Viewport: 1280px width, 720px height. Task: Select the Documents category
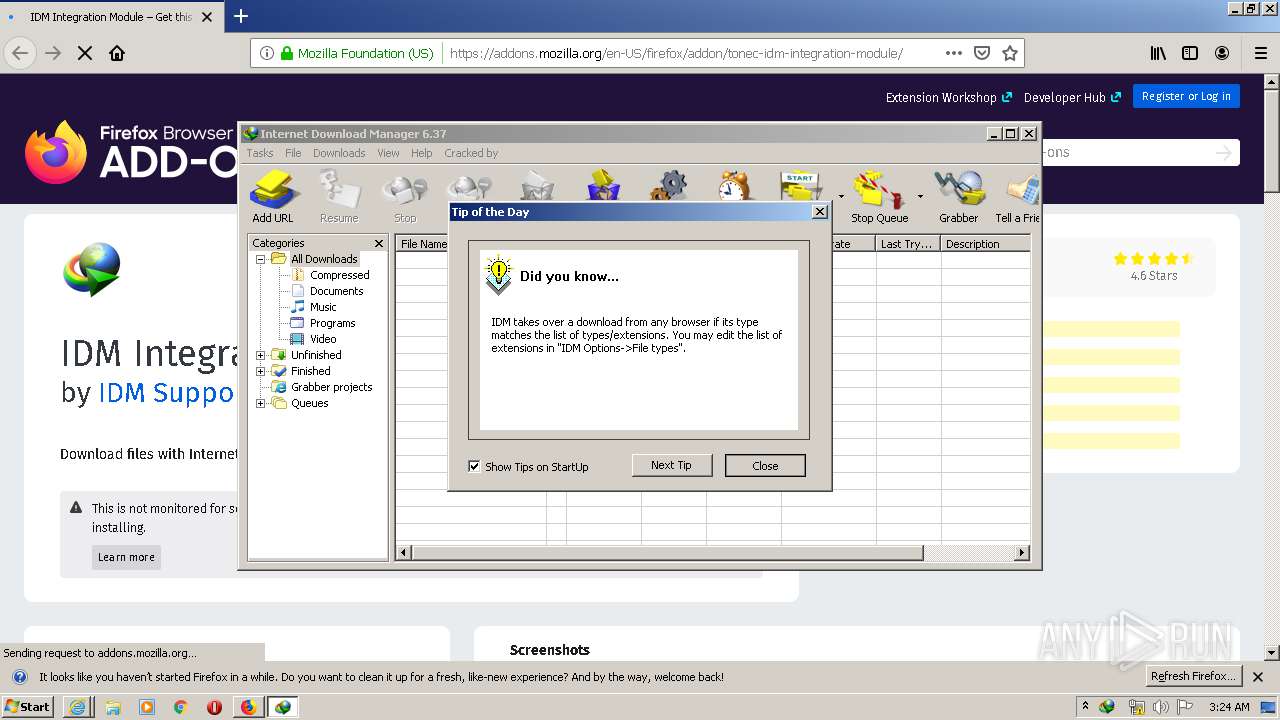[x=336, y=291]
